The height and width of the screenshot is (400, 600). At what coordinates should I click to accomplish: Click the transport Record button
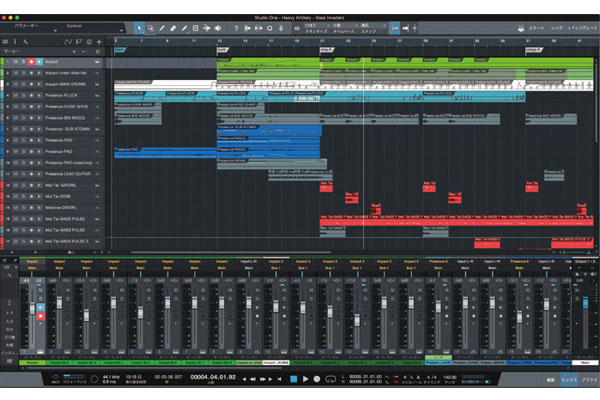[317, 379]
